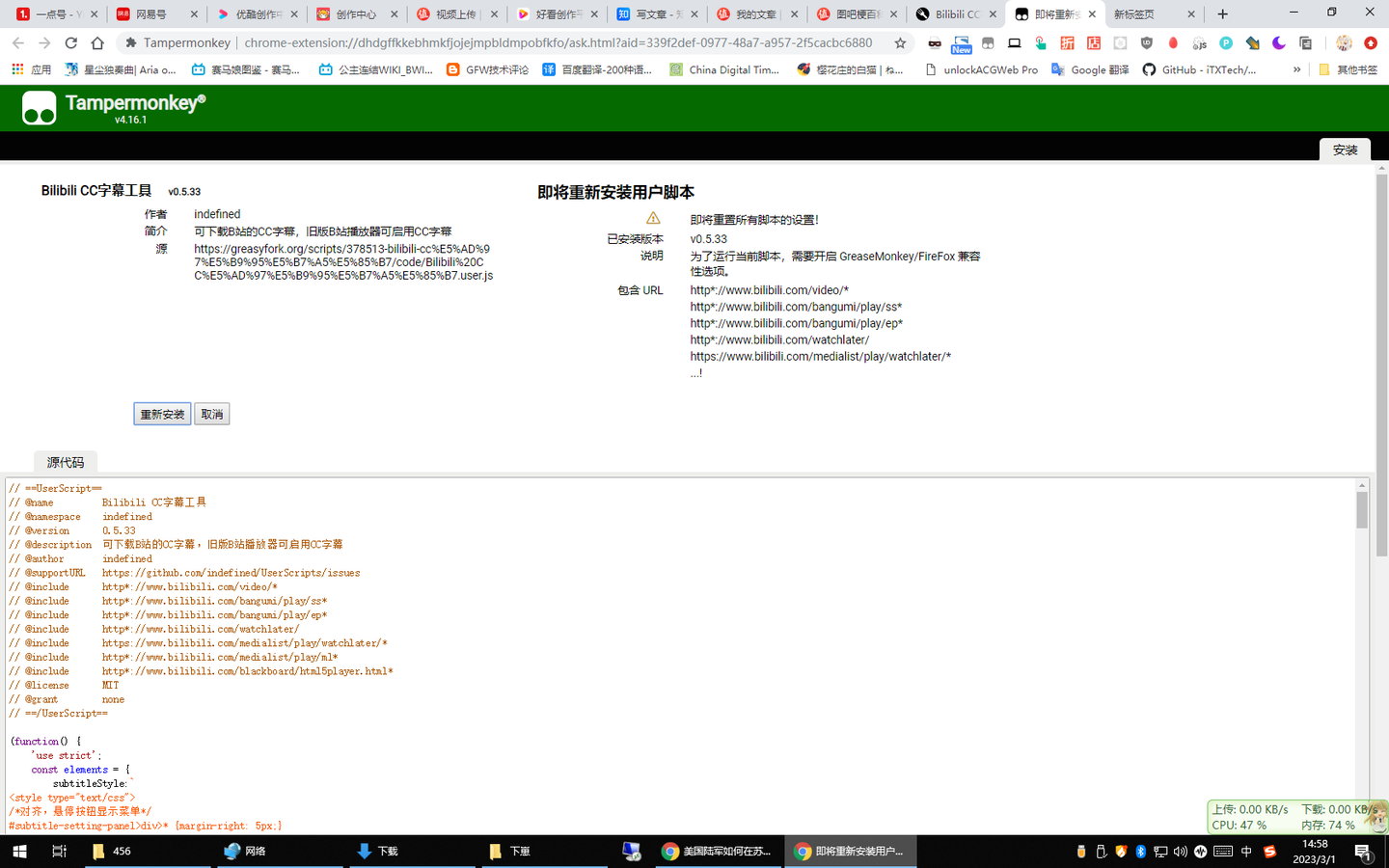Open the unlockACGWeb Pro bookmark

click(981, 69)
